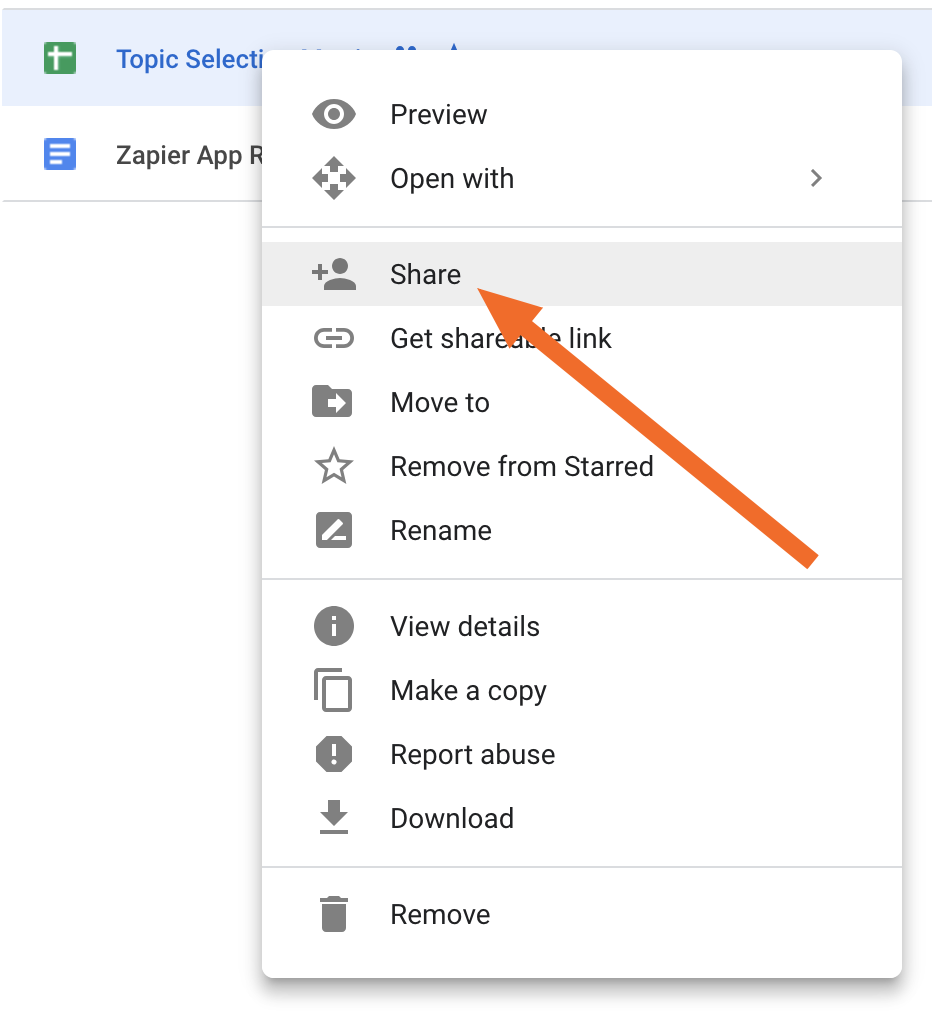Click the trash can icon
932x1018 pixels.
[333, 915]
